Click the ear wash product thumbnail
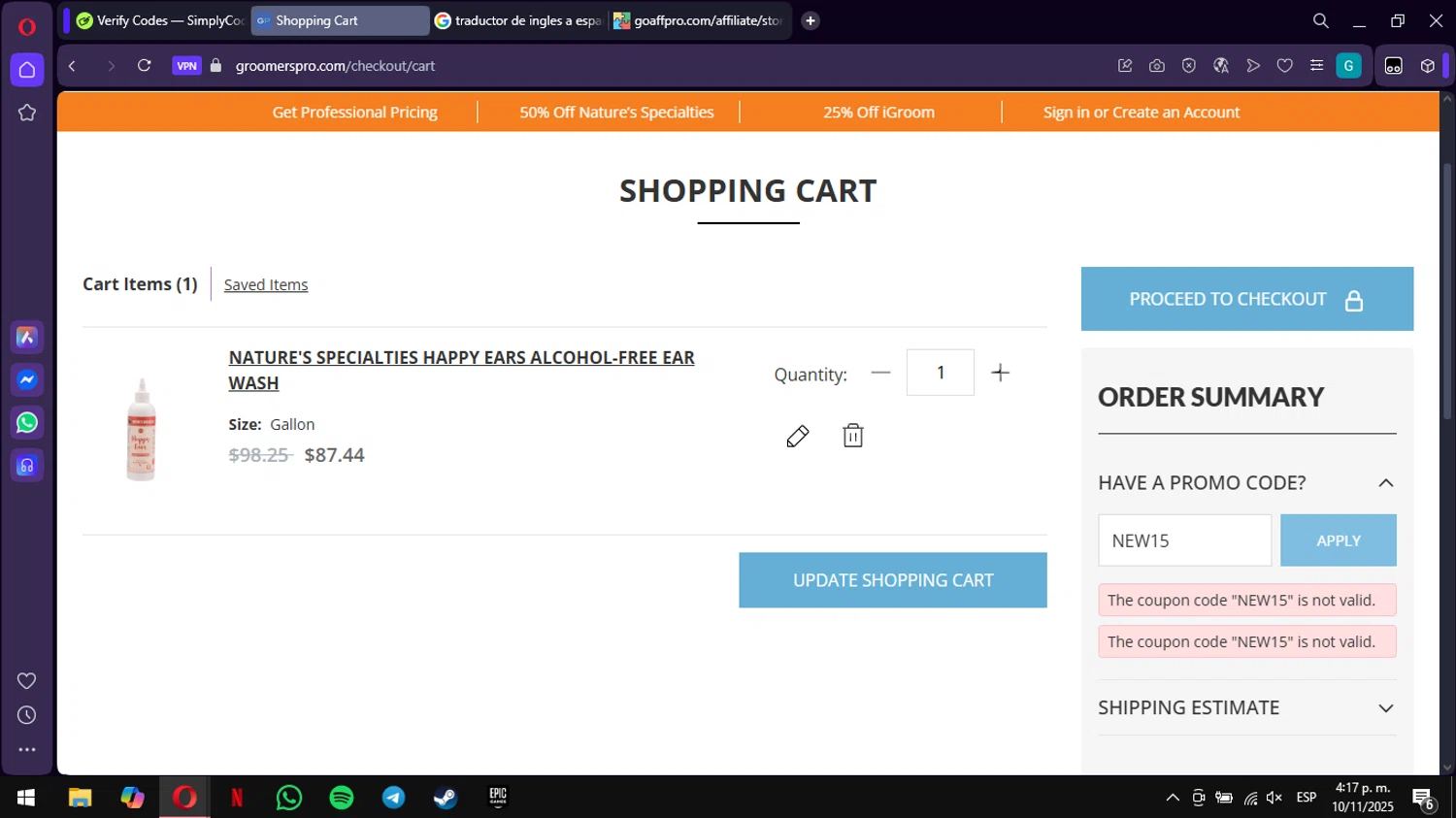This screenshot has height=818, width=1456. (x=142, y=430)
